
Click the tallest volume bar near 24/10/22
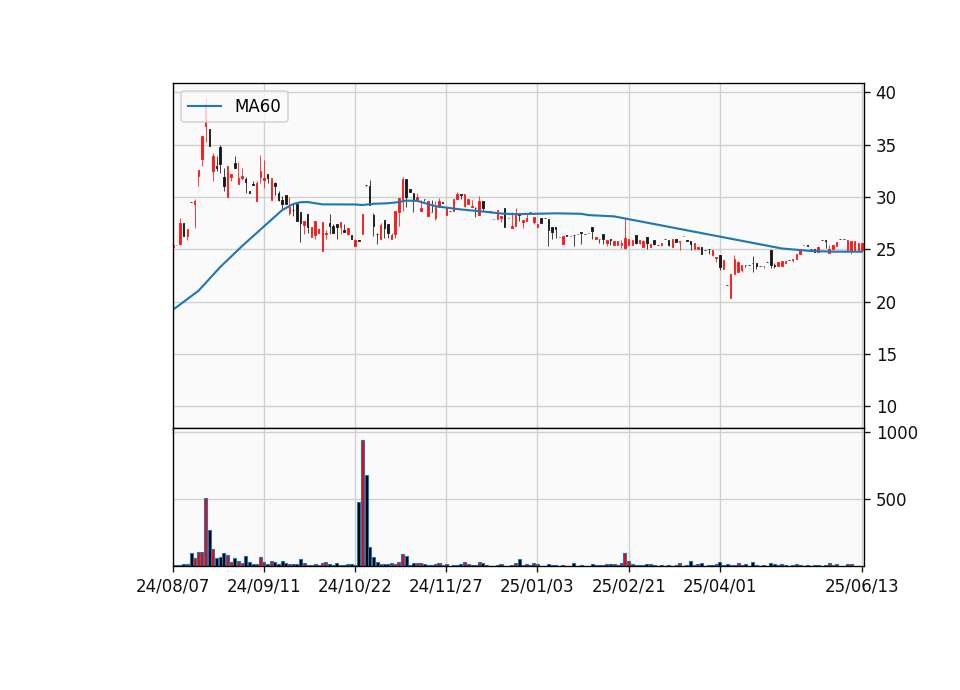click(363, 503)
